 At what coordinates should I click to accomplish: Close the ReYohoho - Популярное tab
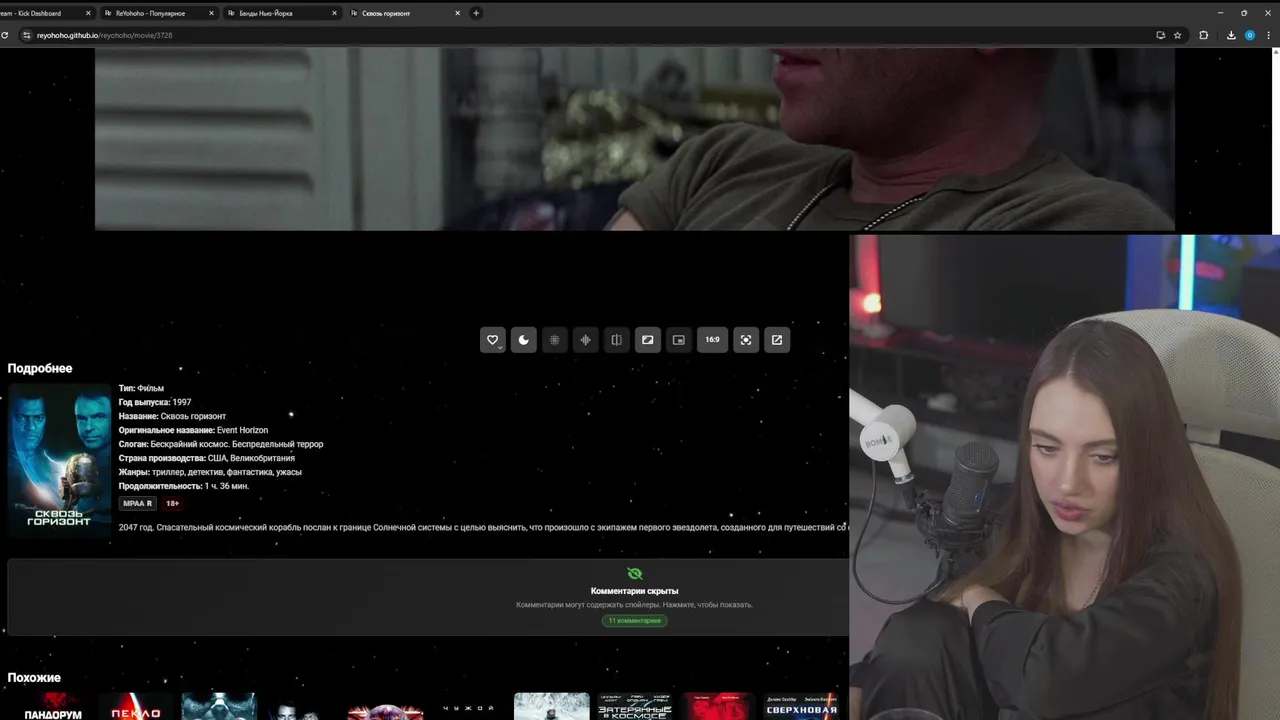(211, 13)
